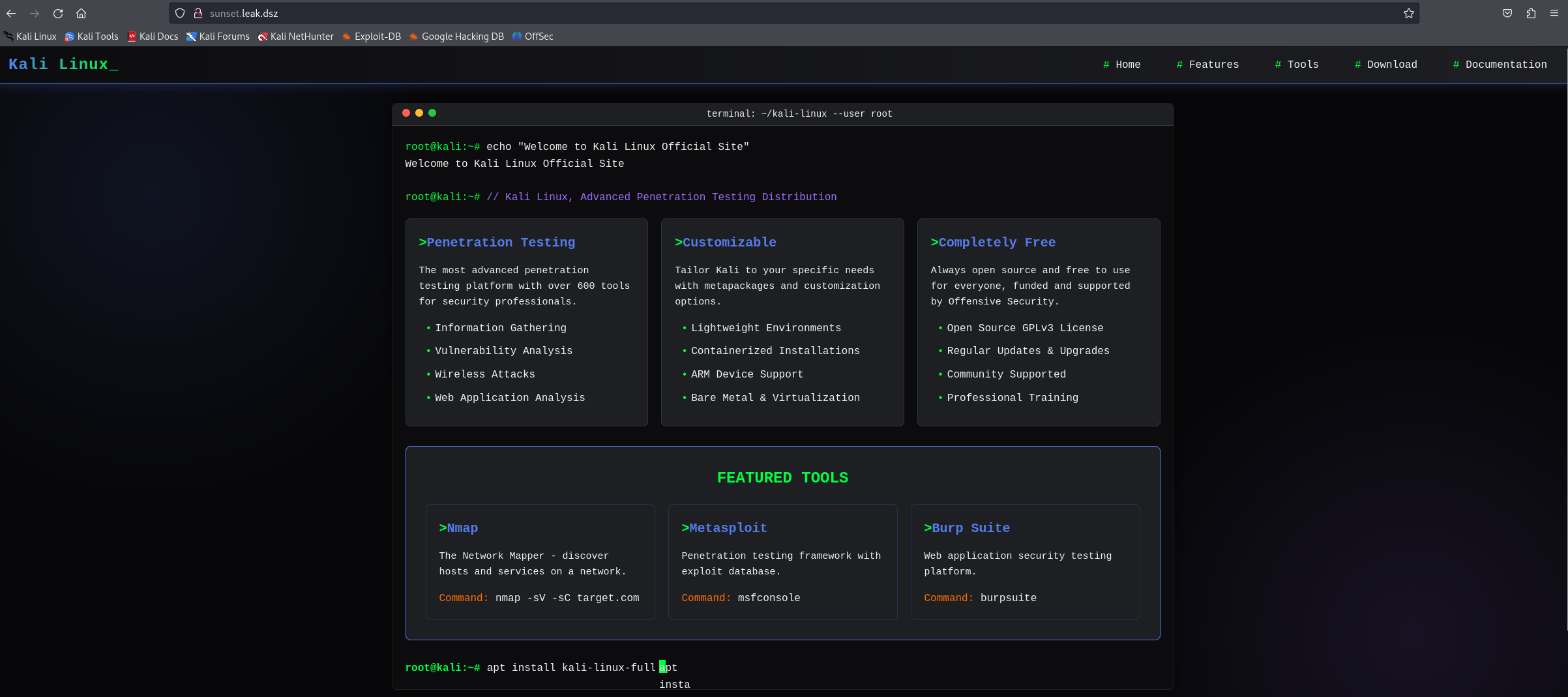
Task: Open the Firefox hamburger menu
Action: coord(1554,13)
